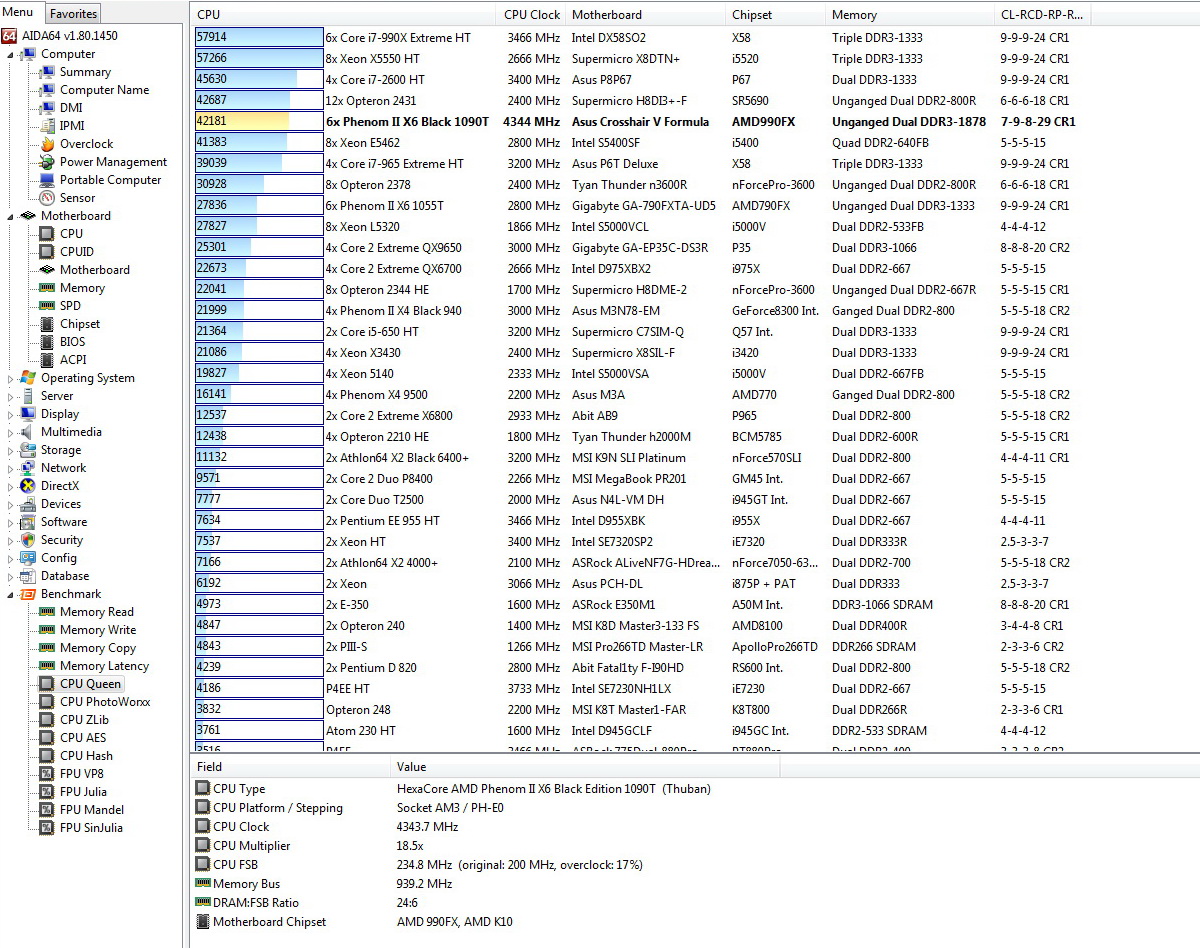Select the CPU Queen tree item

tap(90, 684)
